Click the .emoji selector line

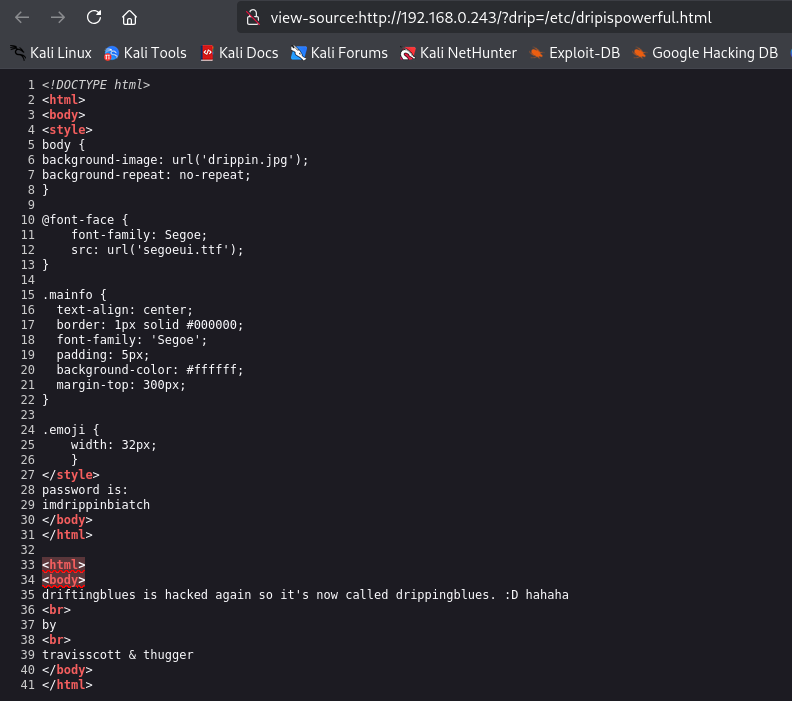pyautogui.click(x=71, y=430)
